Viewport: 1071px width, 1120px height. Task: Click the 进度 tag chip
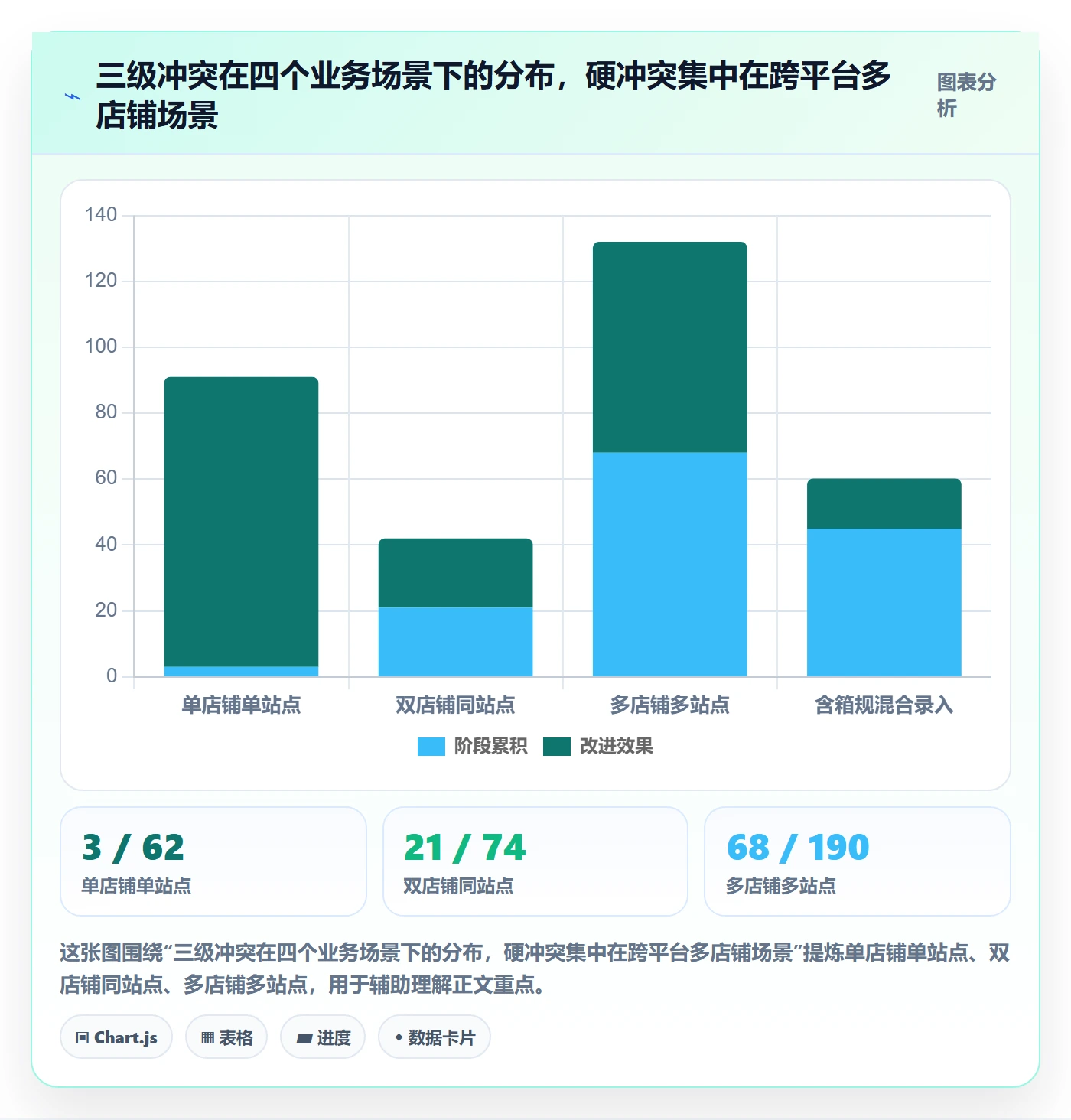[323, 1037]
